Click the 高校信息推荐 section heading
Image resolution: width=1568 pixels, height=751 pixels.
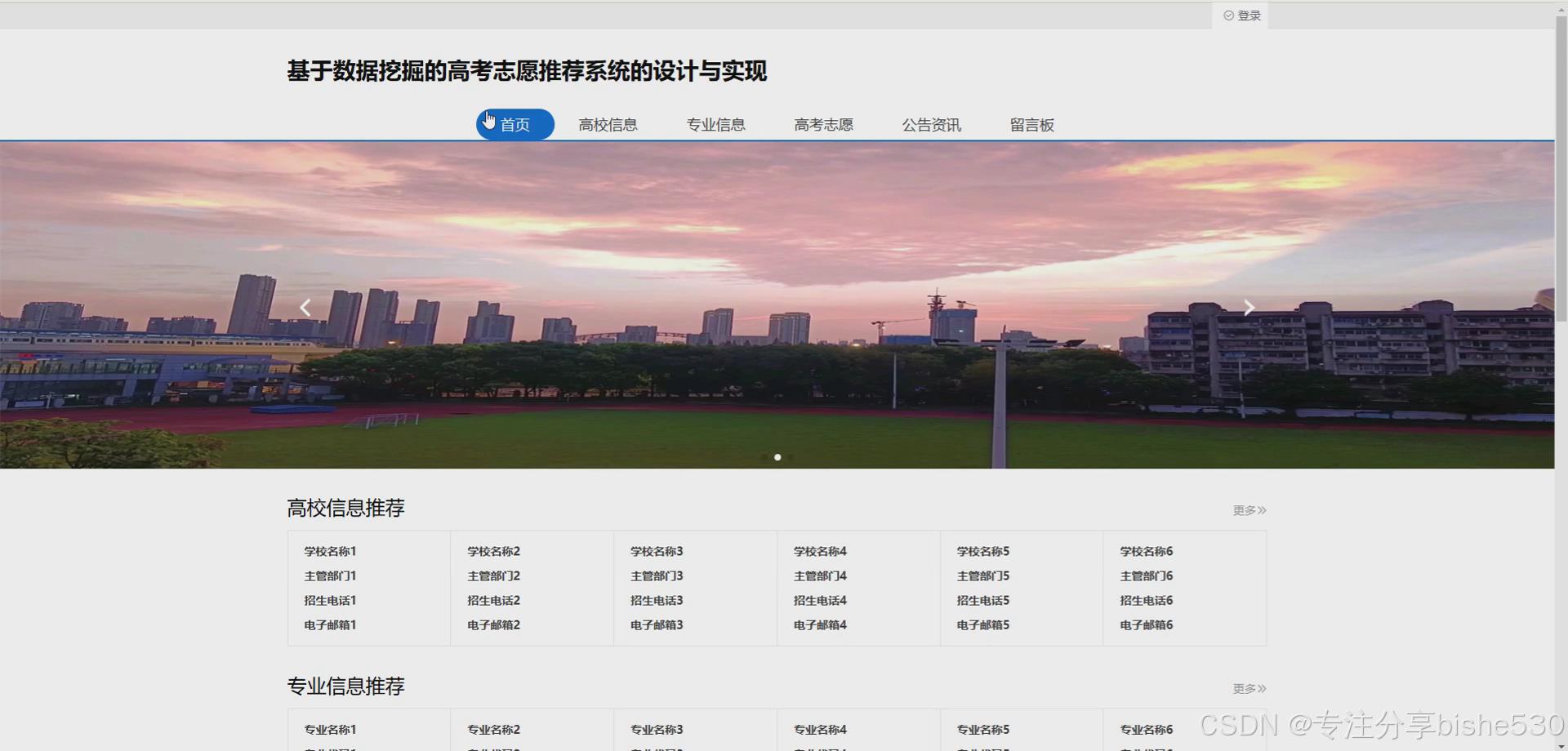click(x=345, y=508)
